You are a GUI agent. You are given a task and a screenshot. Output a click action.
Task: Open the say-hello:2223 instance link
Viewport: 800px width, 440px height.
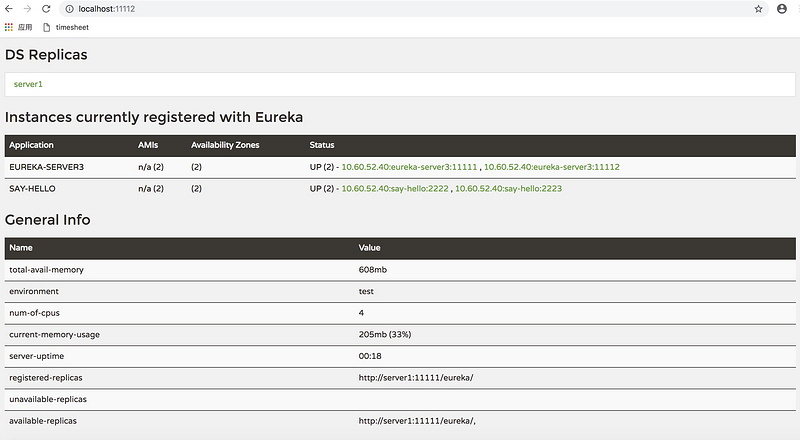click(508, 188)
